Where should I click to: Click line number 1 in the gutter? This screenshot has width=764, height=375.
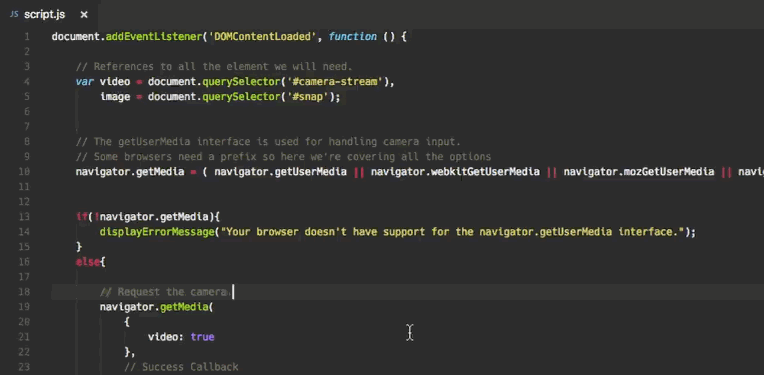(27, 37)
